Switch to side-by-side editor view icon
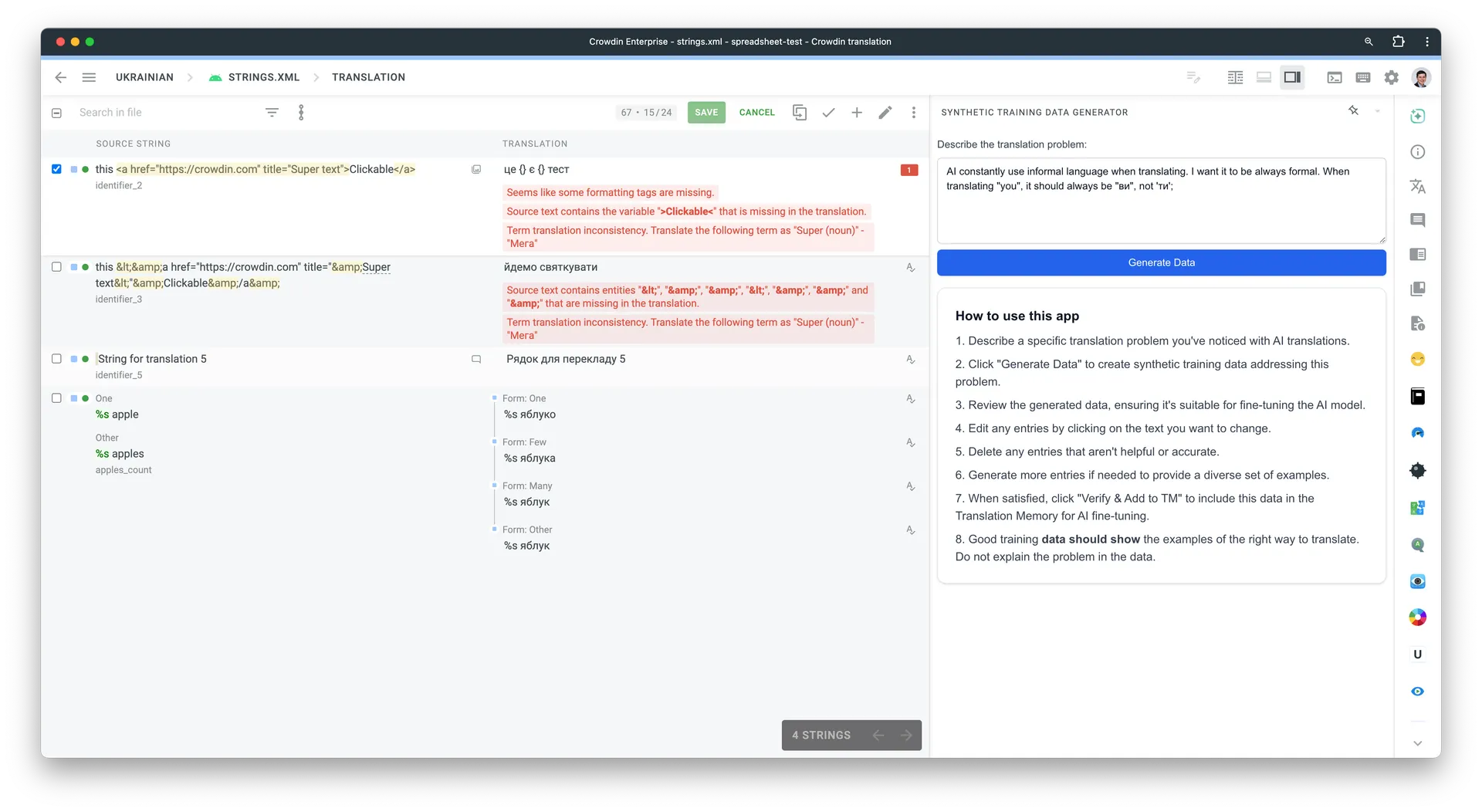 tap(1235, 77)
